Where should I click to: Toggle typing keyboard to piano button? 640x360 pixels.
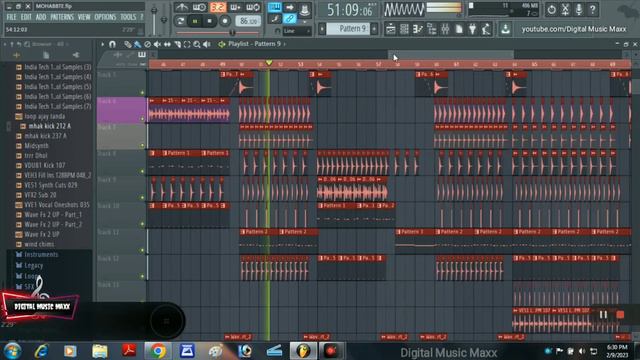pos(275,7)
